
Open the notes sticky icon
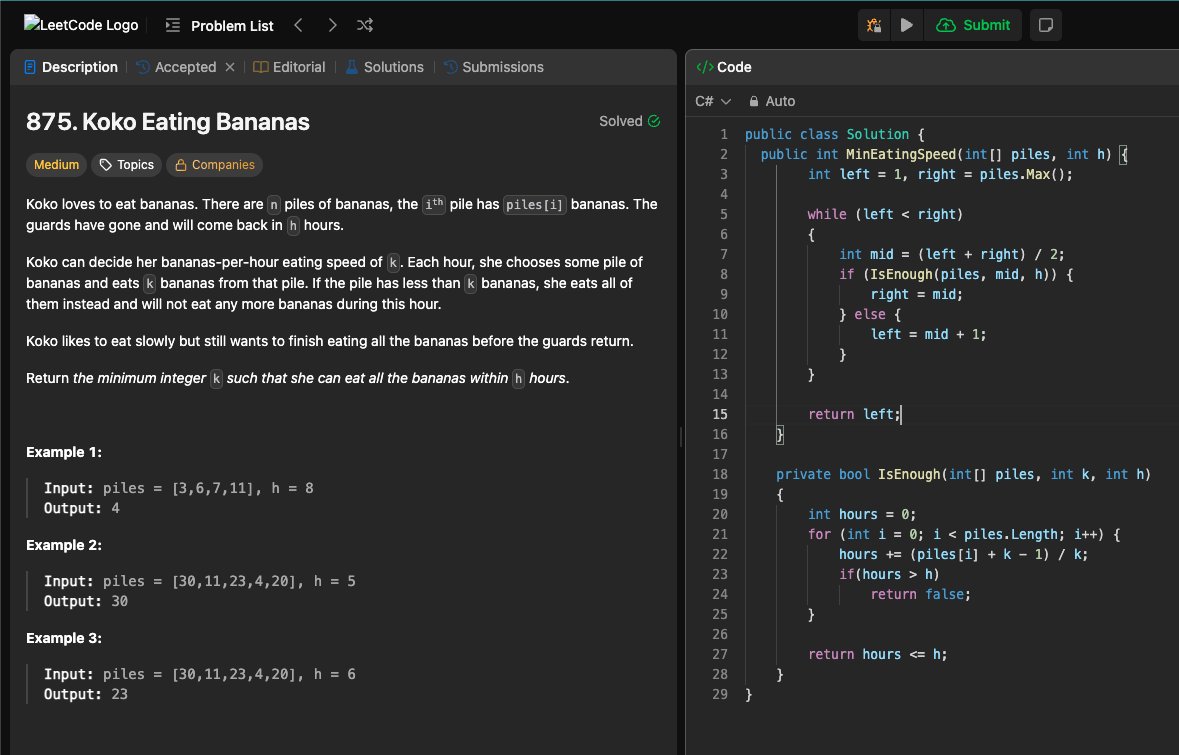click(1045, 26)
